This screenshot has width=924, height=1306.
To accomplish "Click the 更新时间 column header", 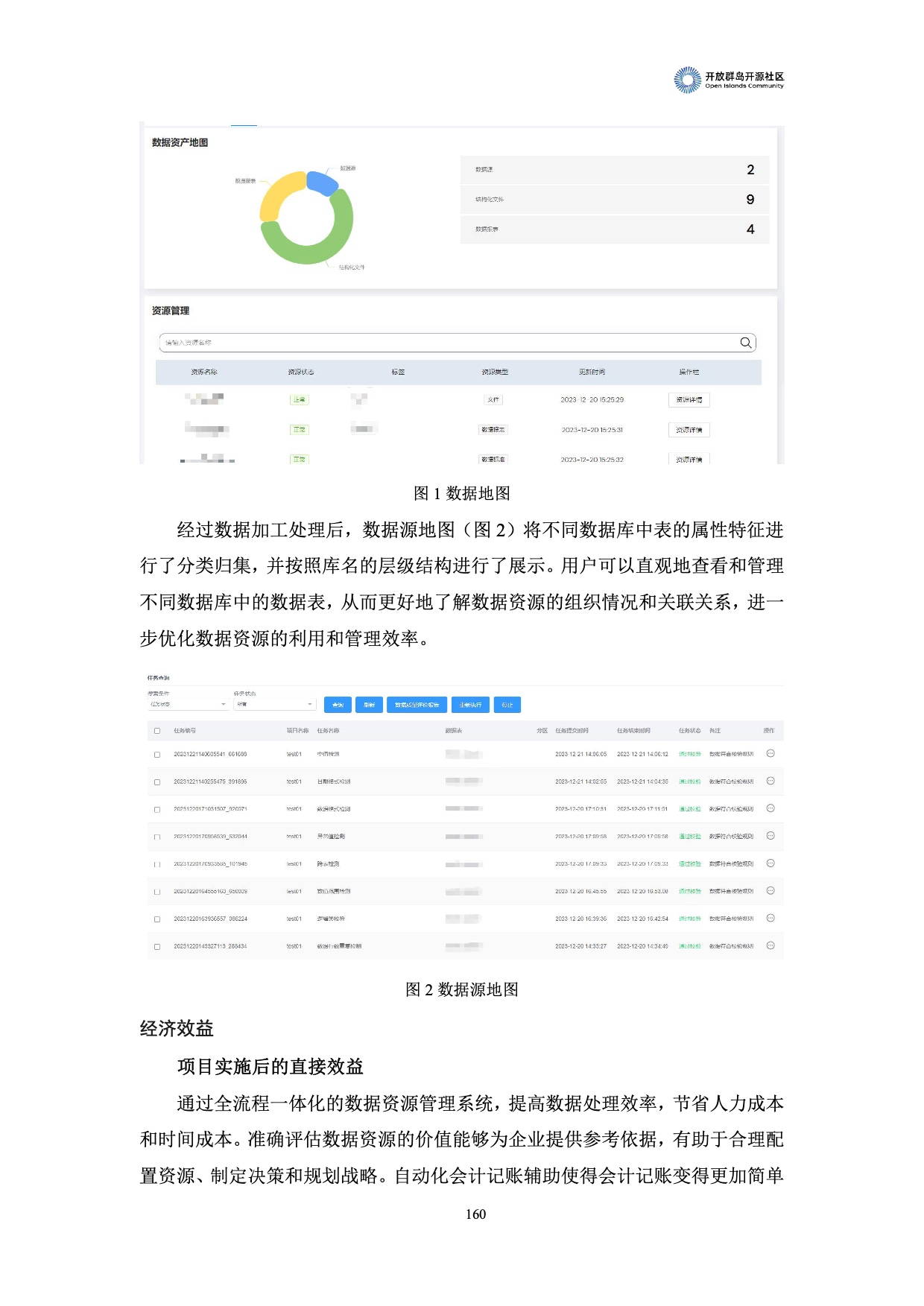I will [x=592, y=372].
